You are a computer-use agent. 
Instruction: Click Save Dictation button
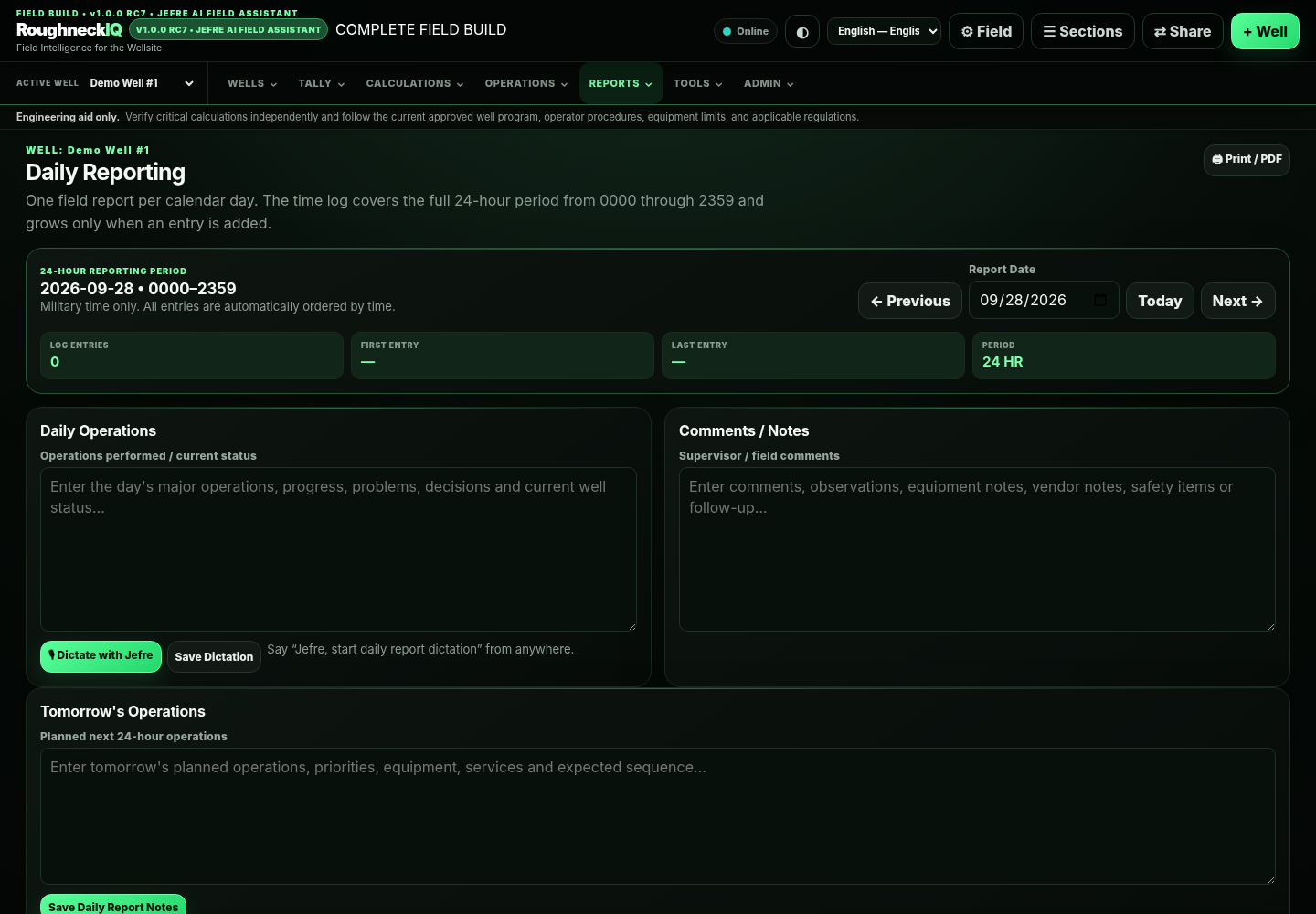(214, 656)
